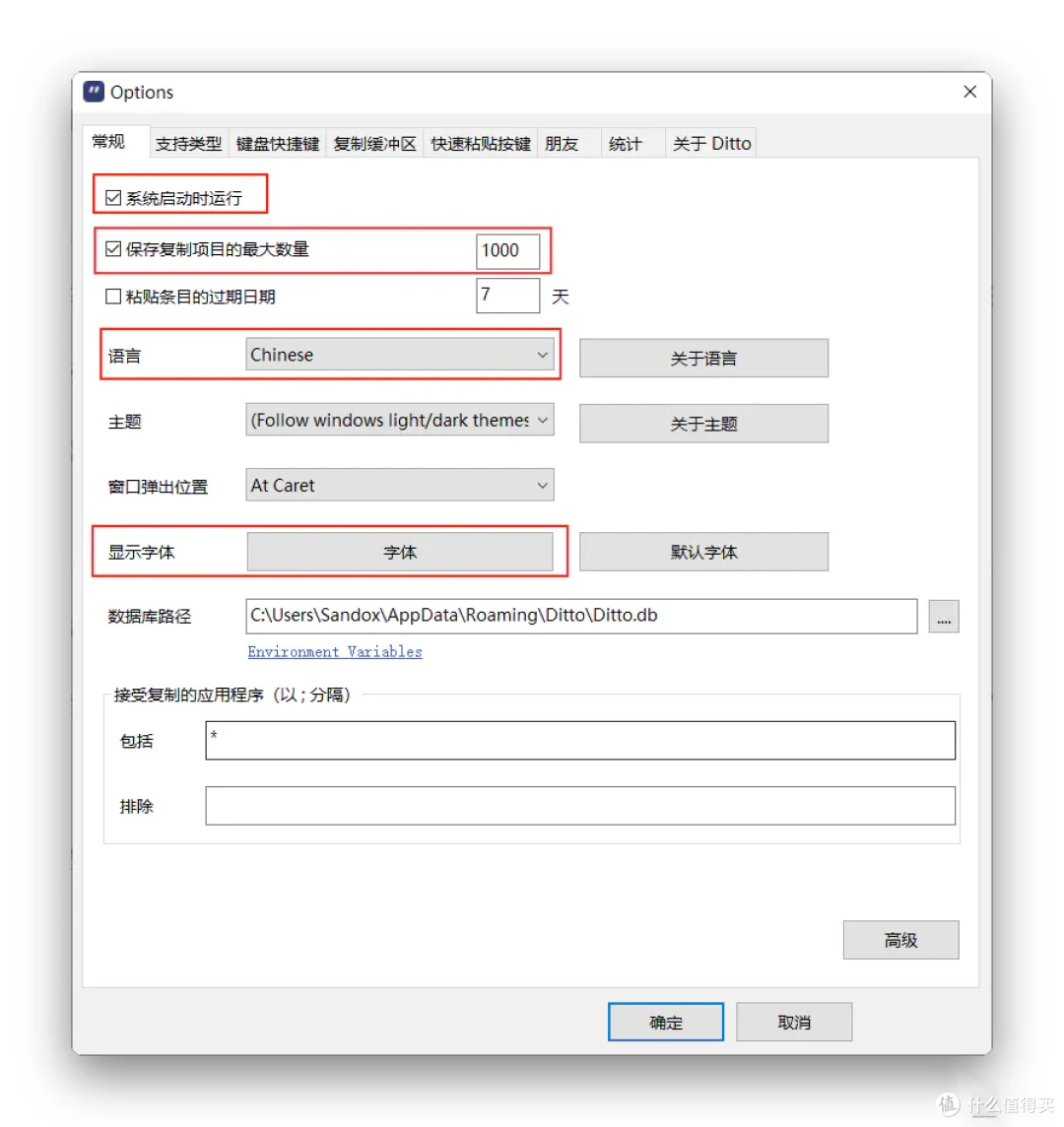This screenshot has width=1064, height=1127.
Task: Switch to the 复制缓冲区 tab
Action: tap(374, 144)
